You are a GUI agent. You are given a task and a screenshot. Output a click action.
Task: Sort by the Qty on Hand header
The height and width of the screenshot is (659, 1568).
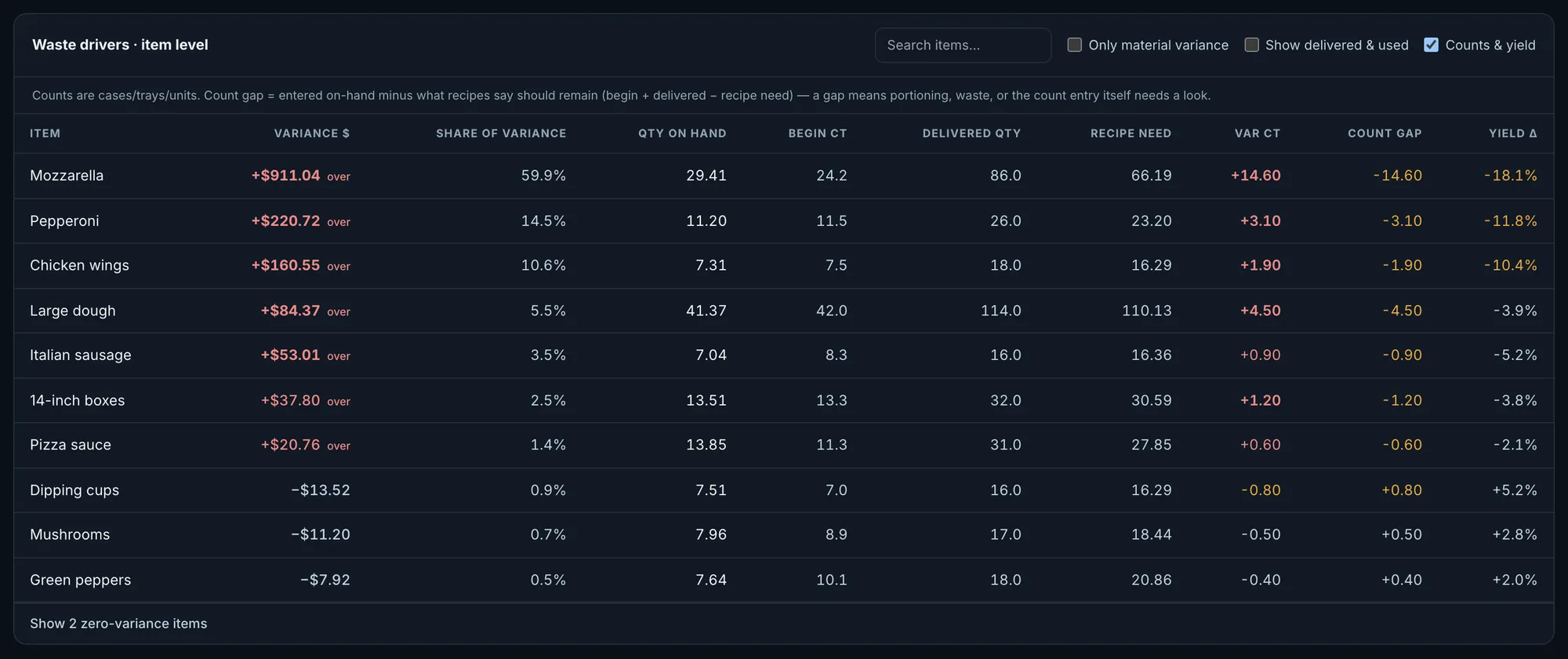(x=682, y=133)
